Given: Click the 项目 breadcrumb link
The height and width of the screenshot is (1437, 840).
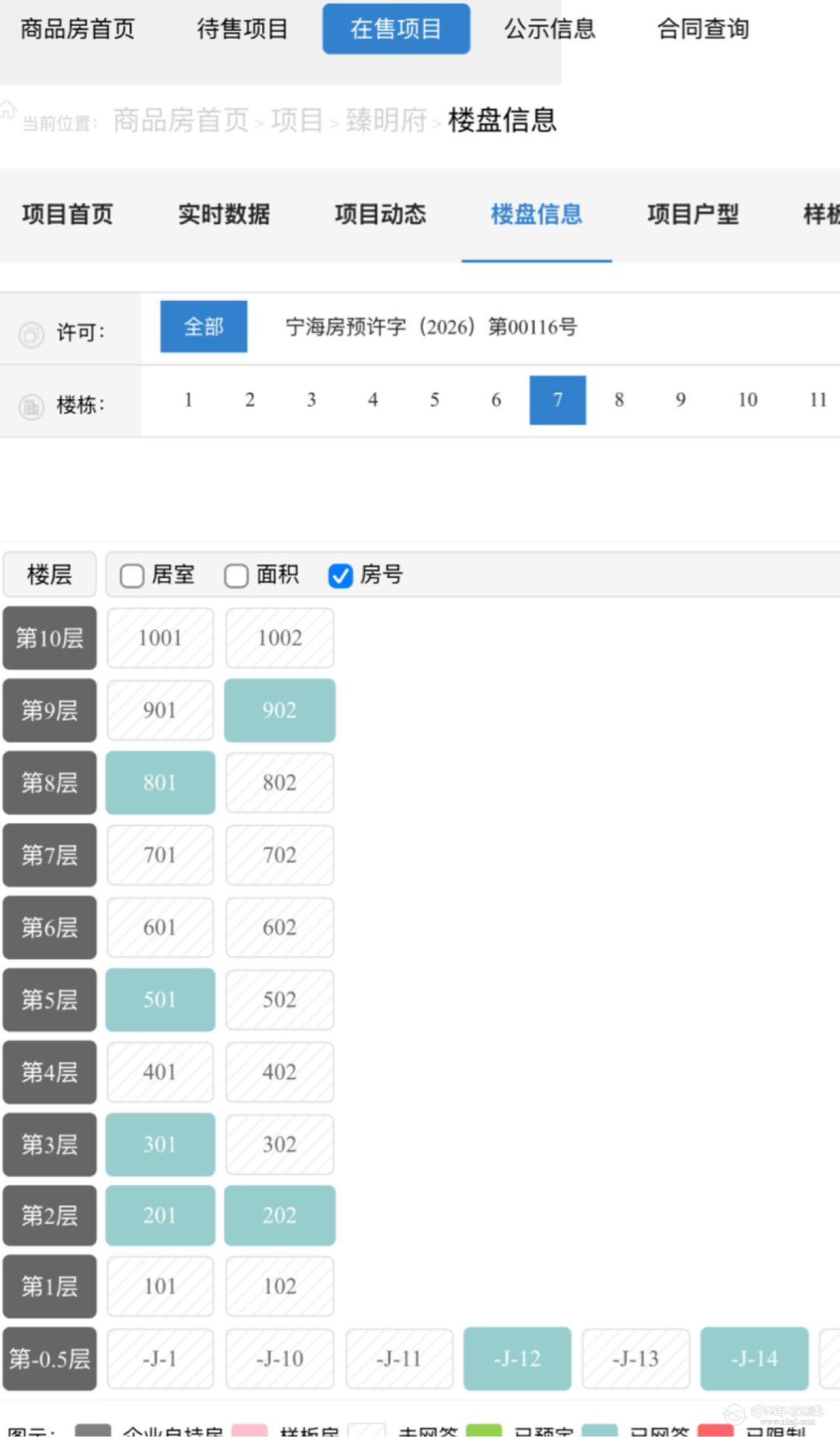Looking at the screenshot, I should click(297, 121).
